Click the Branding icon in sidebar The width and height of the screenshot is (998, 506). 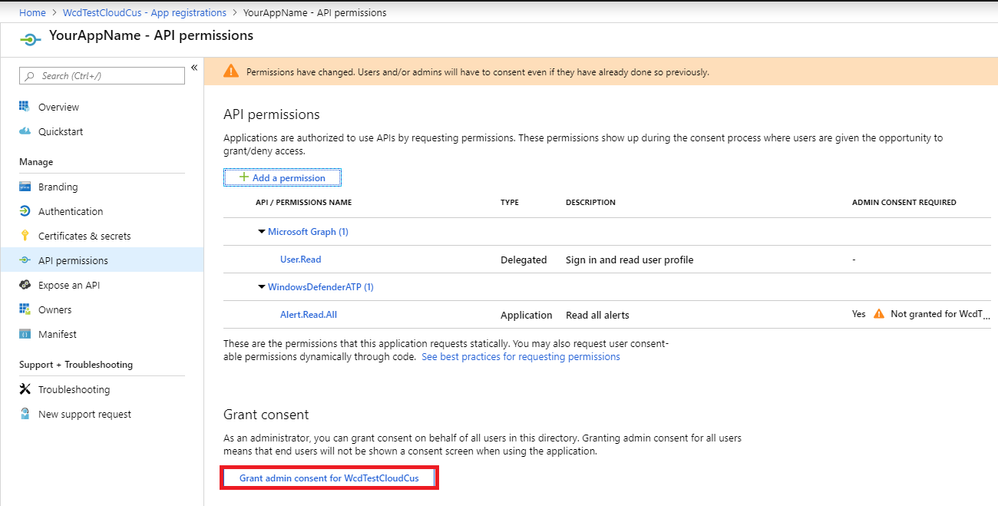[25, 186]
